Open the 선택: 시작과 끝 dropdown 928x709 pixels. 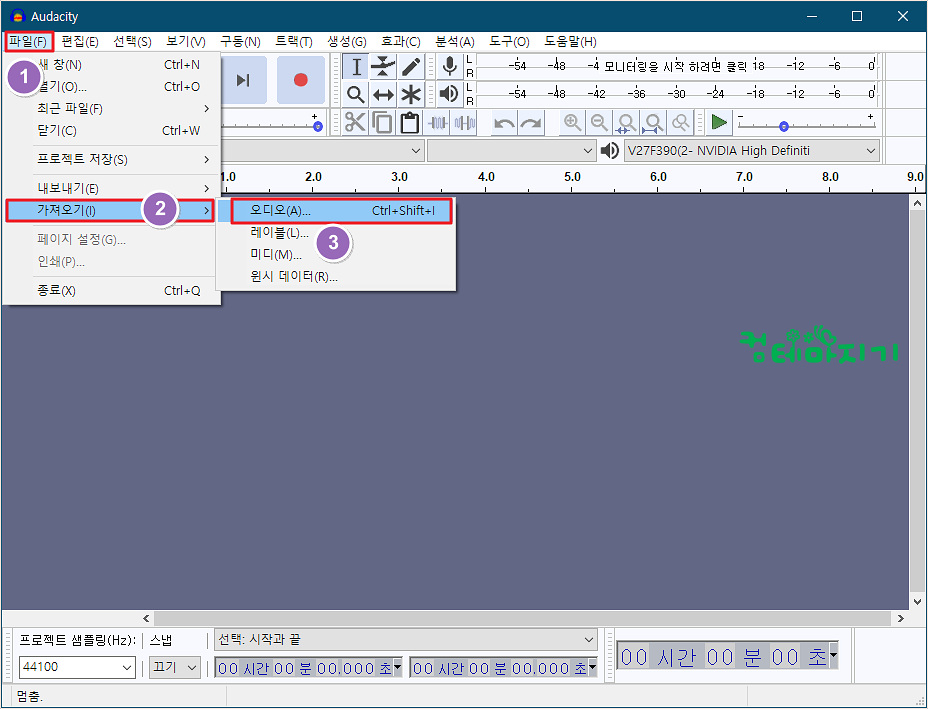tap(405, 640)
